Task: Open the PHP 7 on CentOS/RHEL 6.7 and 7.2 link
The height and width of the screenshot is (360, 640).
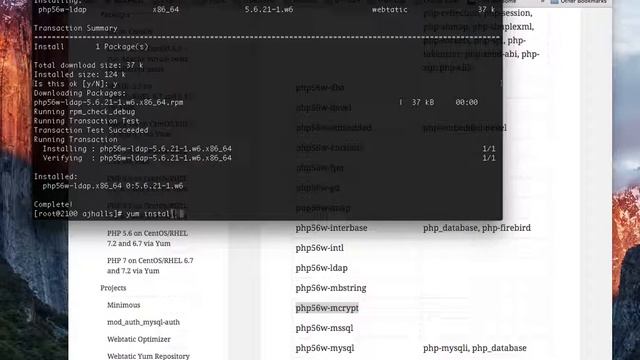Action: click(x=150, y=266)
